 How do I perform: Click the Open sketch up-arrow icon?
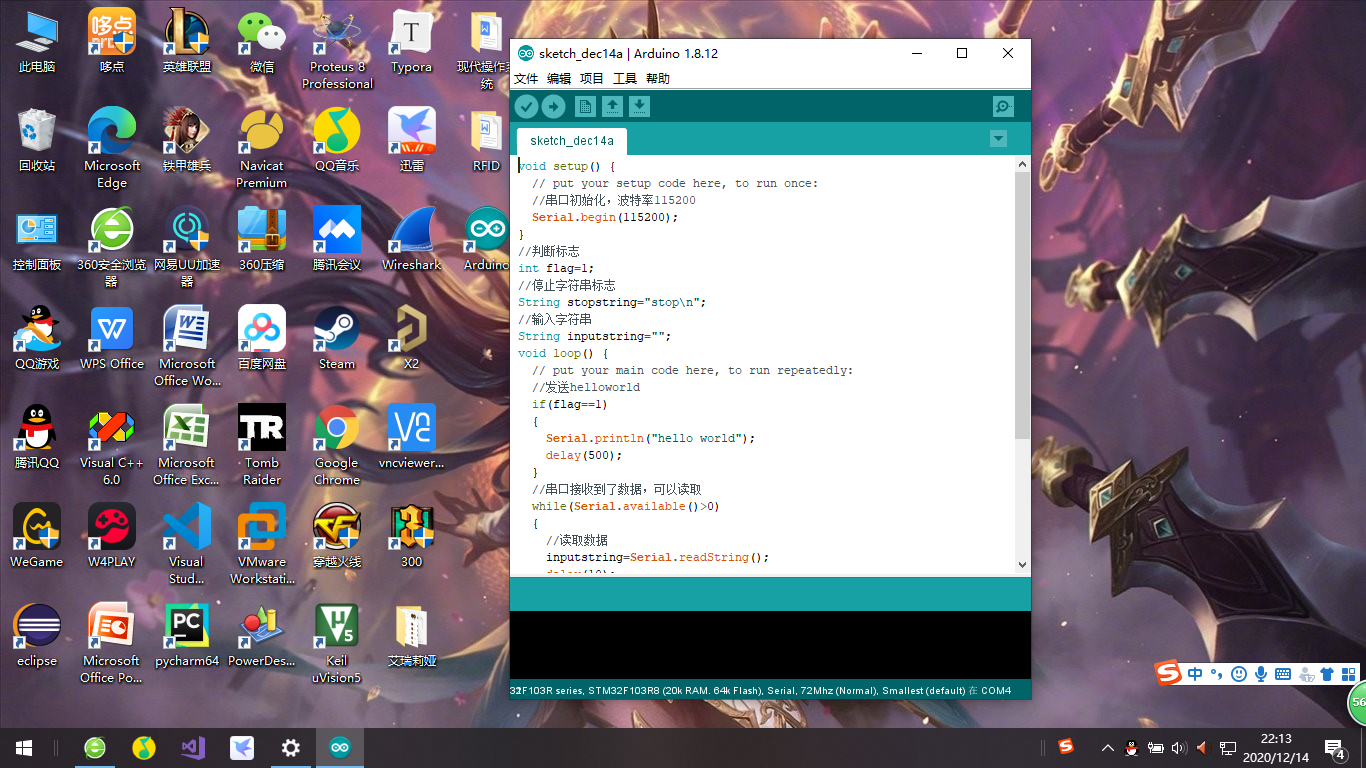[x=612, y=107]
